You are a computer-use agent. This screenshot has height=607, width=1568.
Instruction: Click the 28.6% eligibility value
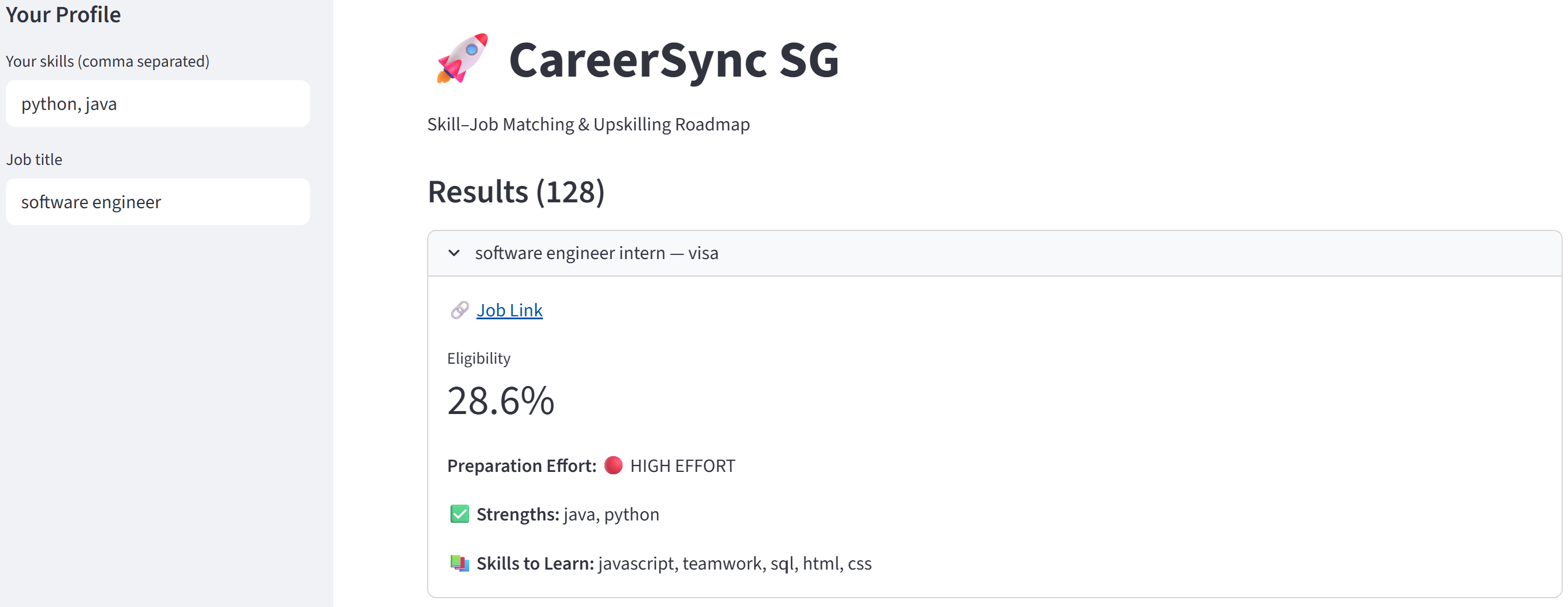[x=500, y=401]
